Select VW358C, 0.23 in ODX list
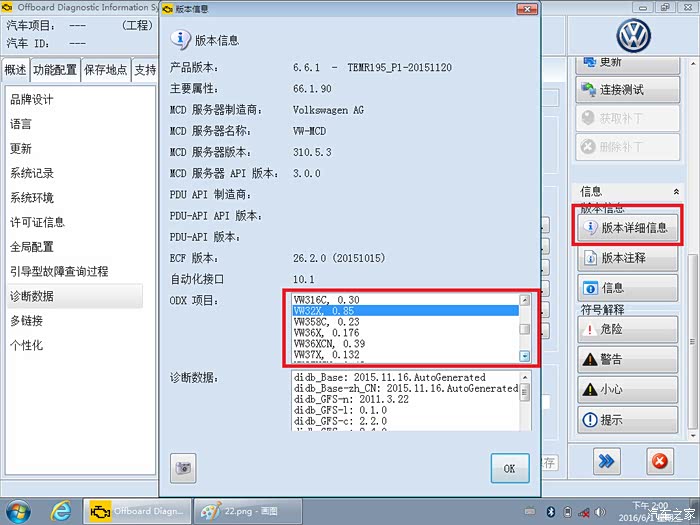Viewport: 700px width, 525px height. click(405, 321)
